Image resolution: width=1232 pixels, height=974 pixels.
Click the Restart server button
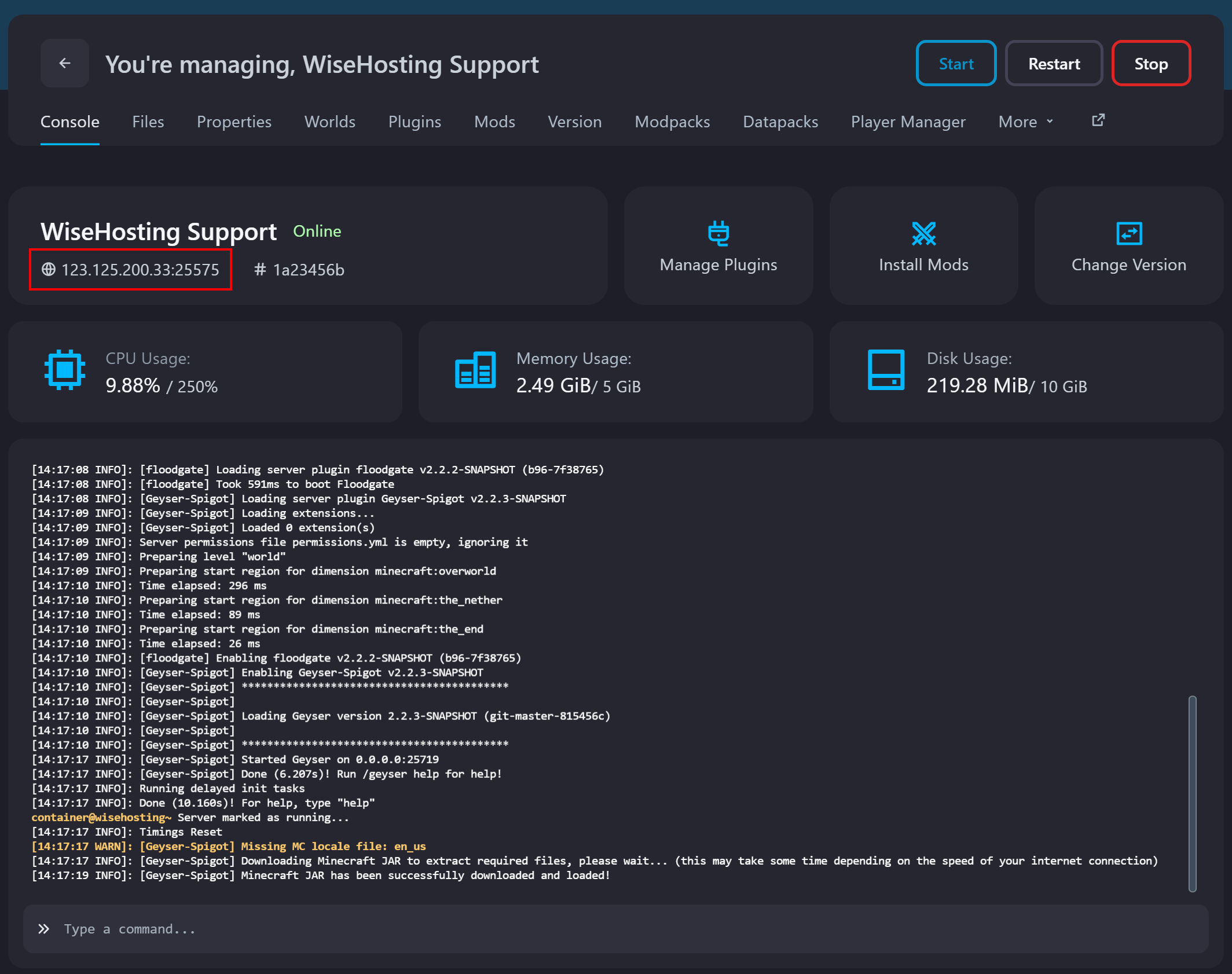1054,63
